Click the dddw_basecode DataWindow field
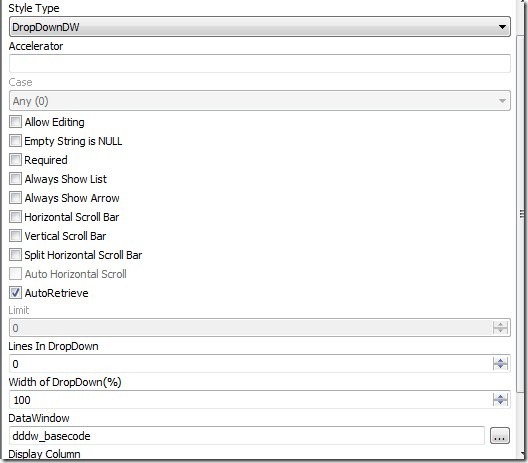This screenshot has width=528, height=463. 247,436
